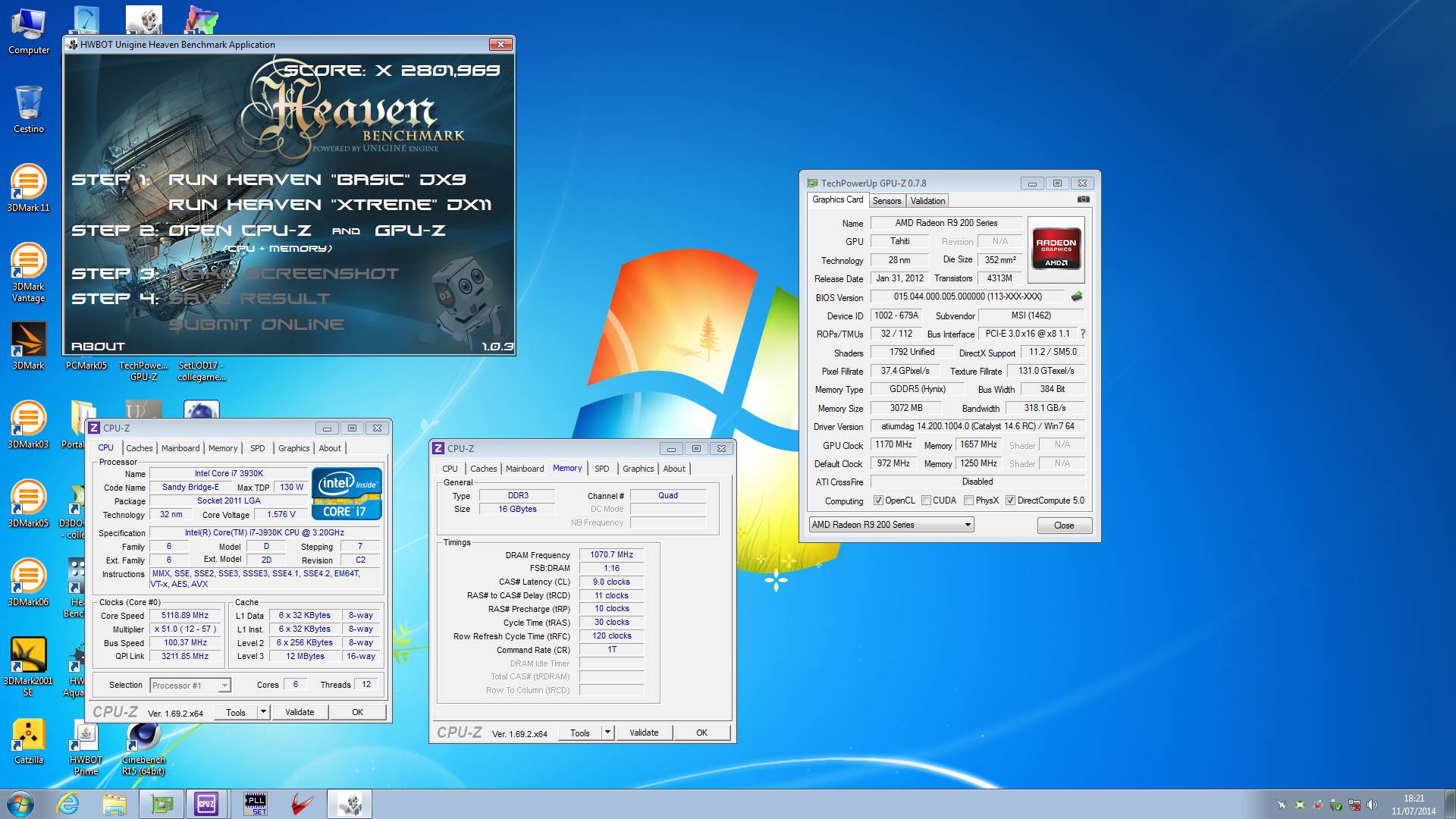
Task: Click Tools button in CPU-Z CPU window
Action: (x=236, y=712)
